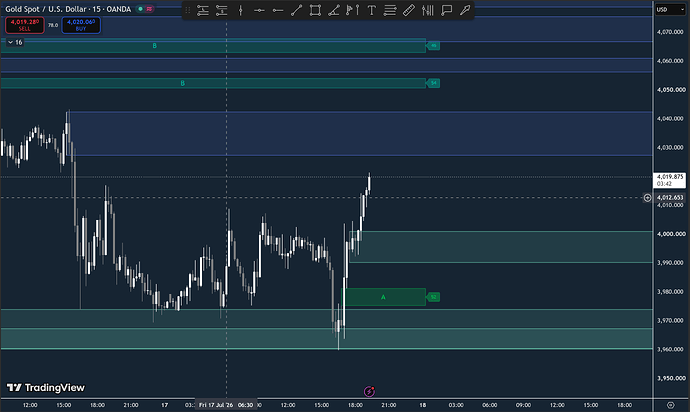Select the Fib retracement tool
This screenshot has height=412, width=690.
coord(390,10)
